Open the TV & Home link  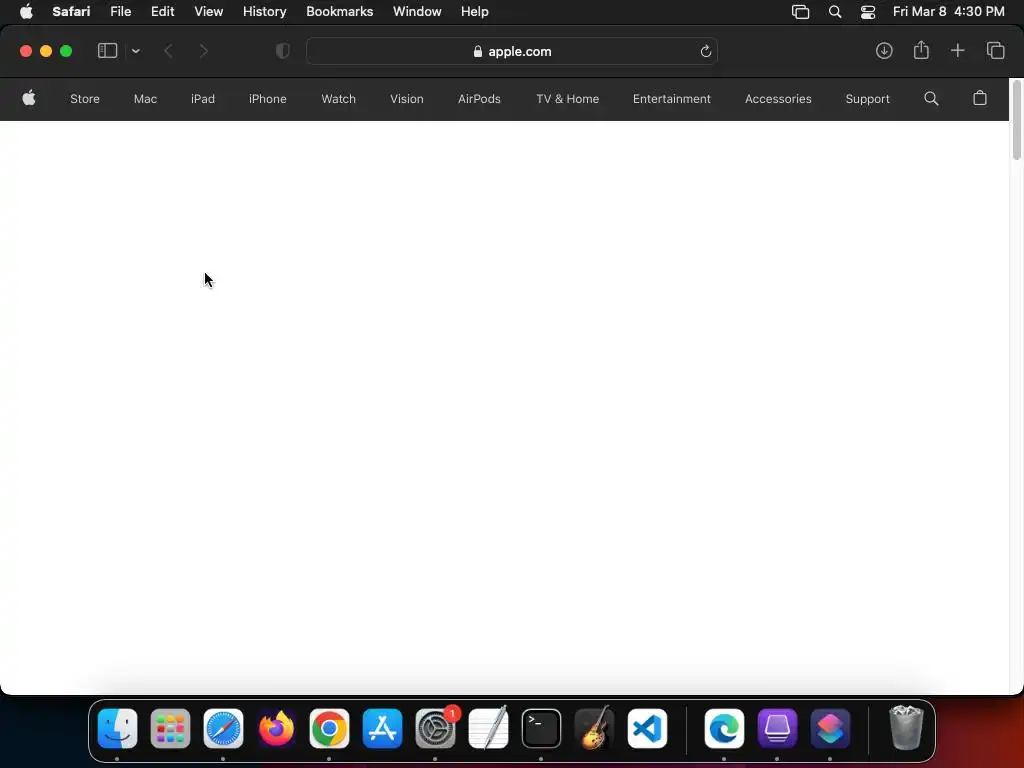(568, 99)
